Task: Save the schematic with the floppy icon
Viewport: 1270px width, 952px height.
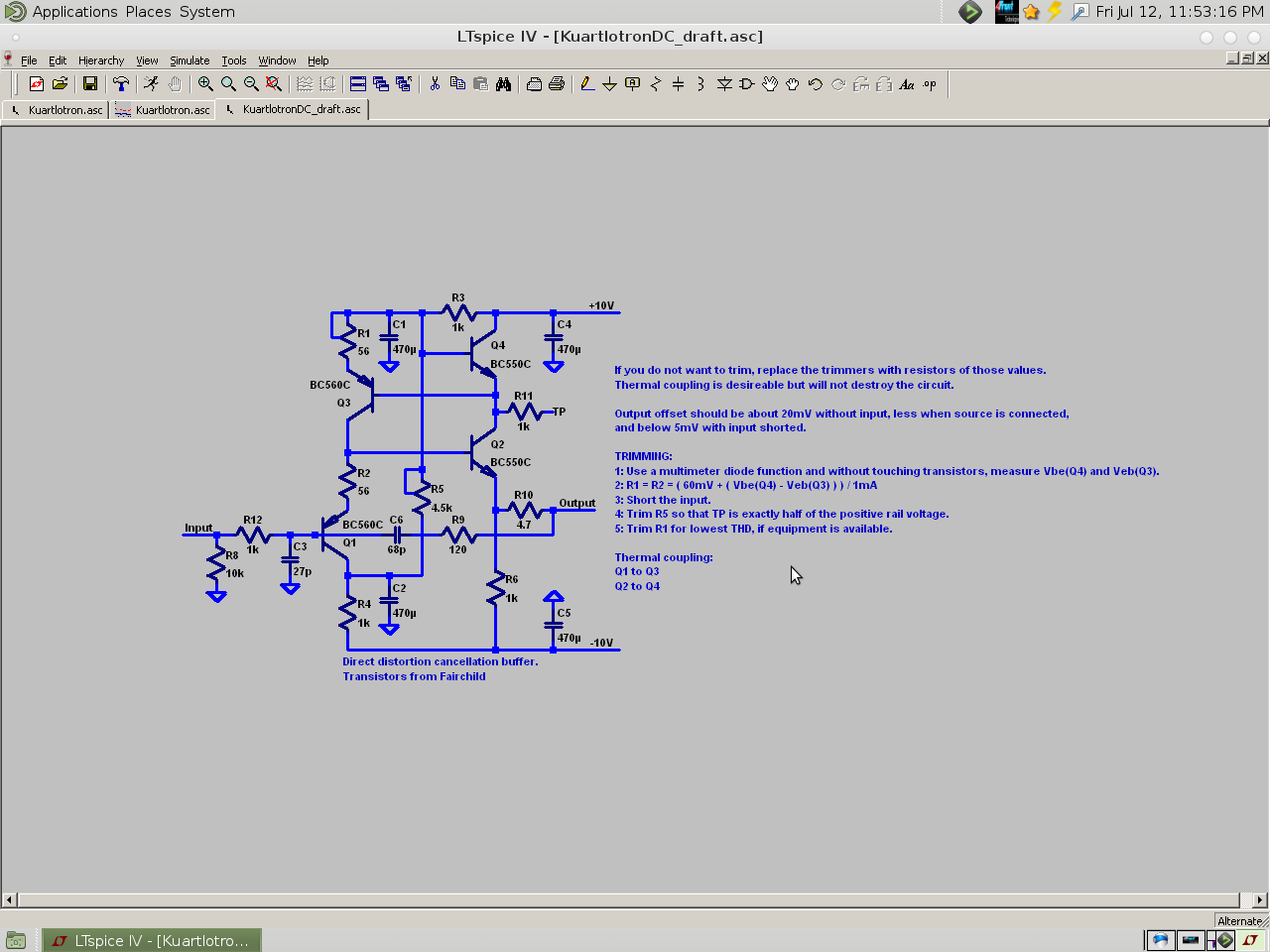Action: pyautogui.click(x=90, y=84)
